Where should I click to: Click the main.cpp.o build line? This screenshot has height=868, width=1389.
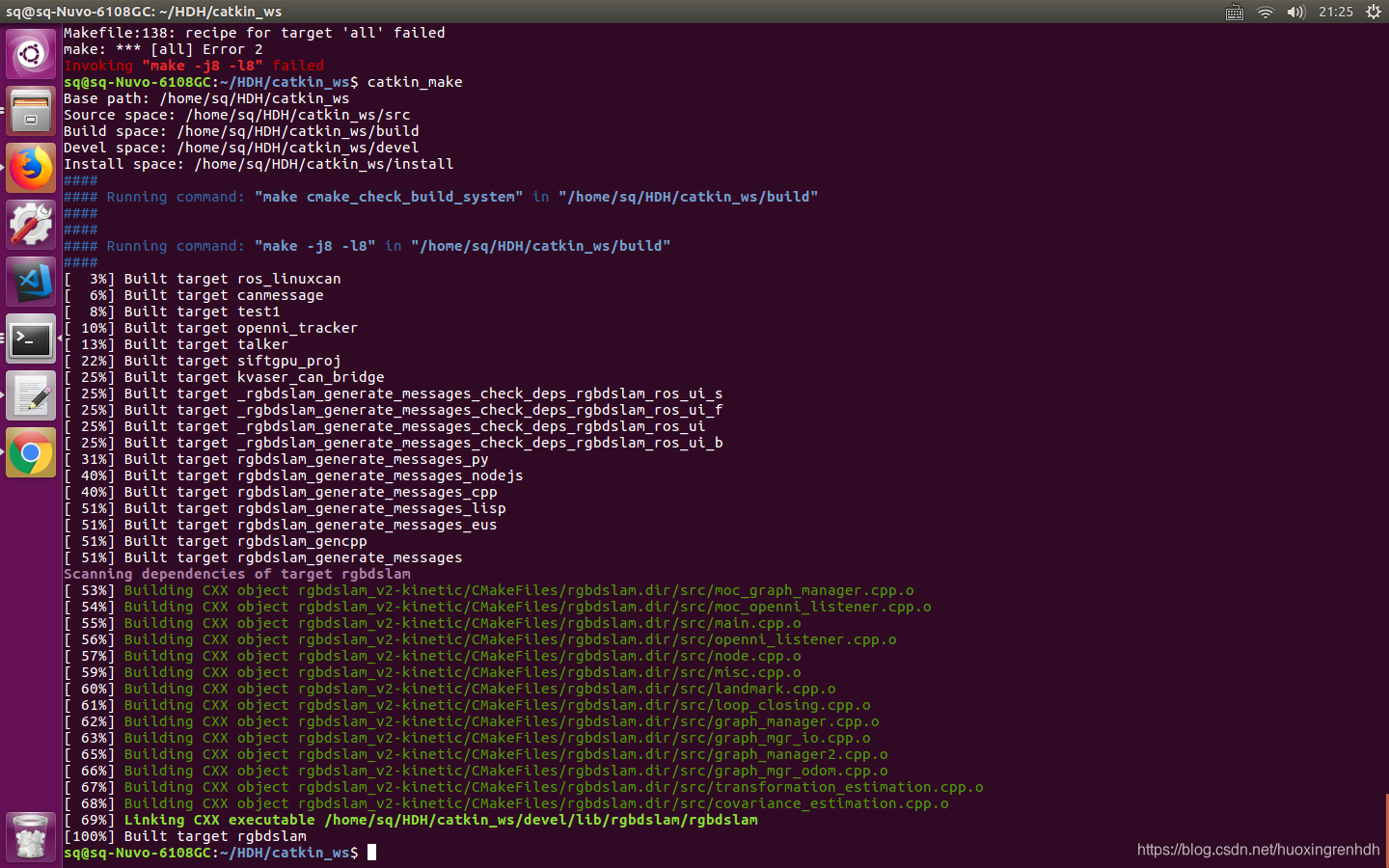432,623
